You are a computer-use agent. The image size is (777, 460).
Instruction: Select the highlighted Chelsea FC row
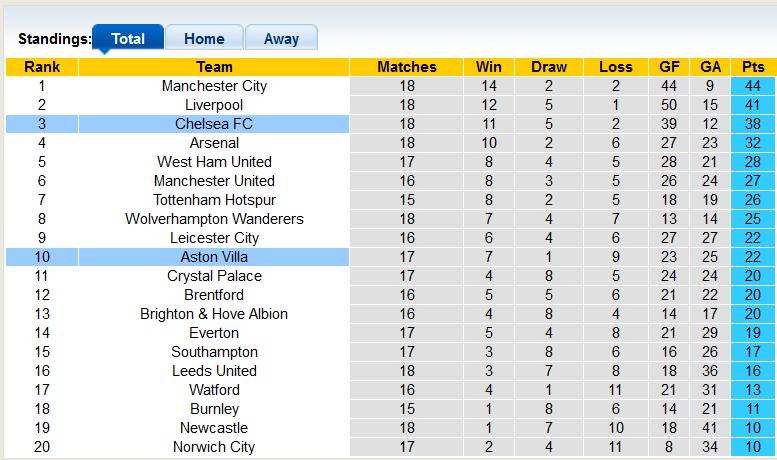214,124
